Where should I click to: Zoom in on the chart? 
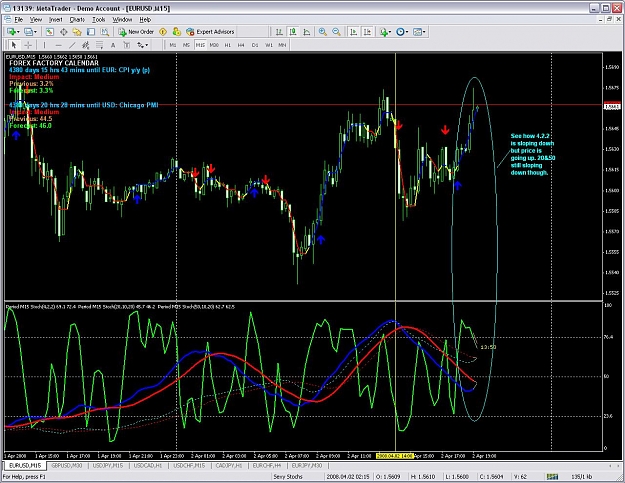(323, 32)
